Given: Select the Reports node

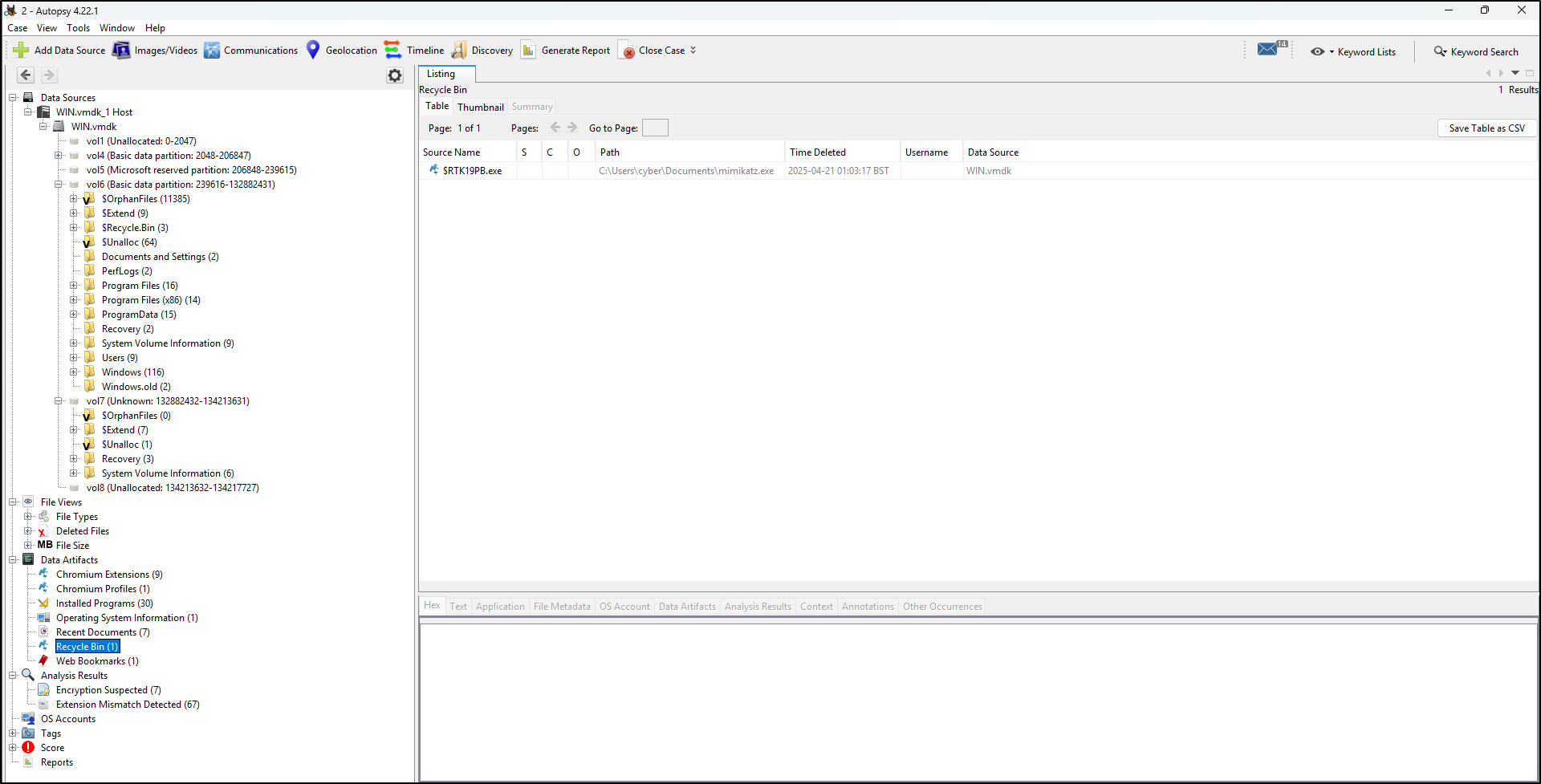Looking at the screenshot, I should pos(57,762).
